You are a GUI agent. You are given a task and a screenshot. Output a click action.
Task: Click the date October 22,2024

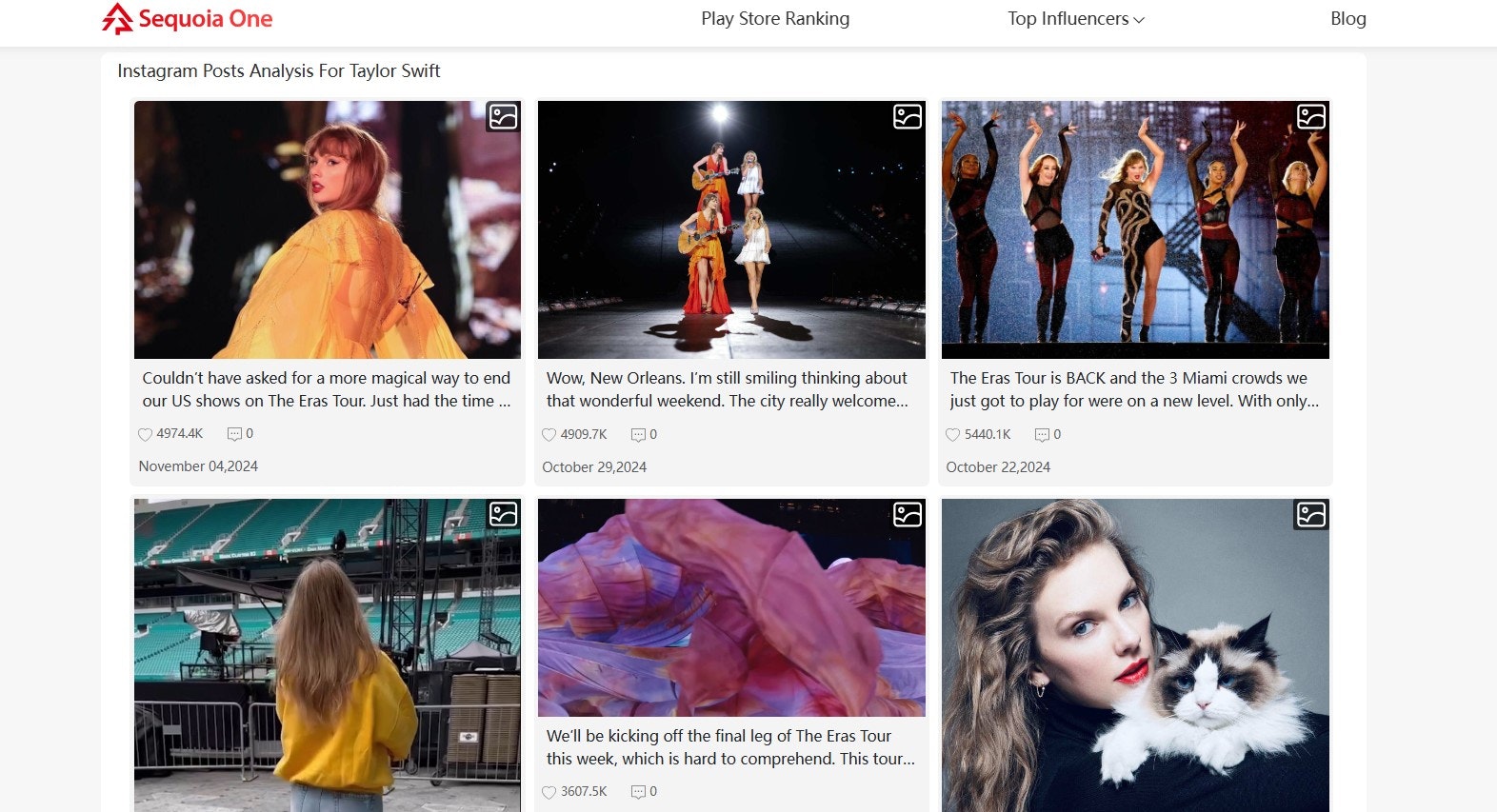(x=998, y=467)
